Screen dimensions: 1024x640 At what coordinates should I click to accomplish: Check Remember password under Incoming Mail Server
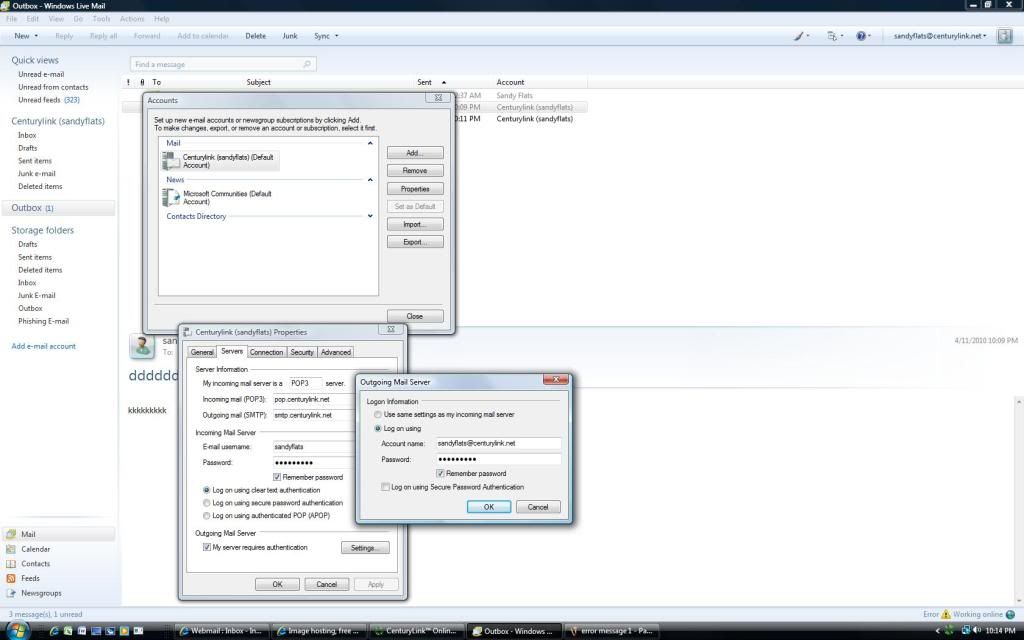point(277,477)
